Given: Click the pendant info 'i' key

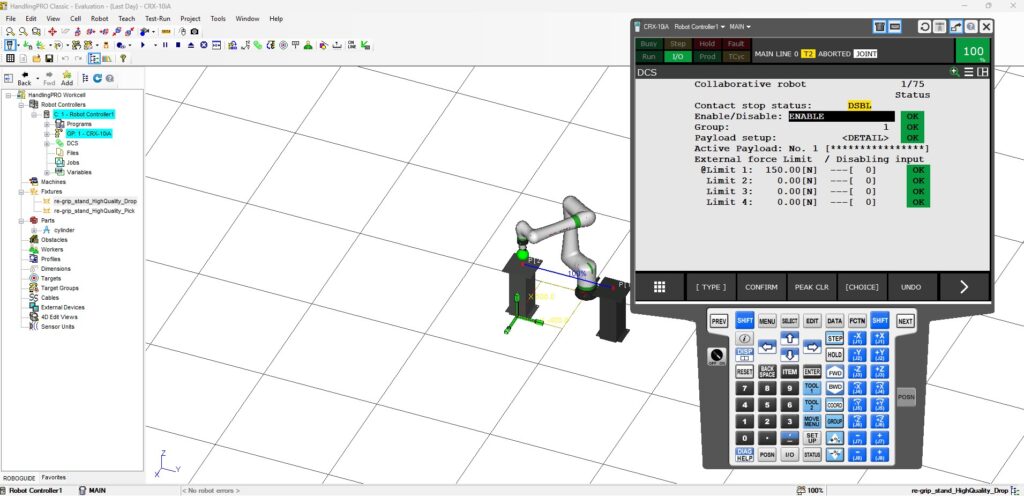Looking at the screenshot, I should tap(744, 339).
